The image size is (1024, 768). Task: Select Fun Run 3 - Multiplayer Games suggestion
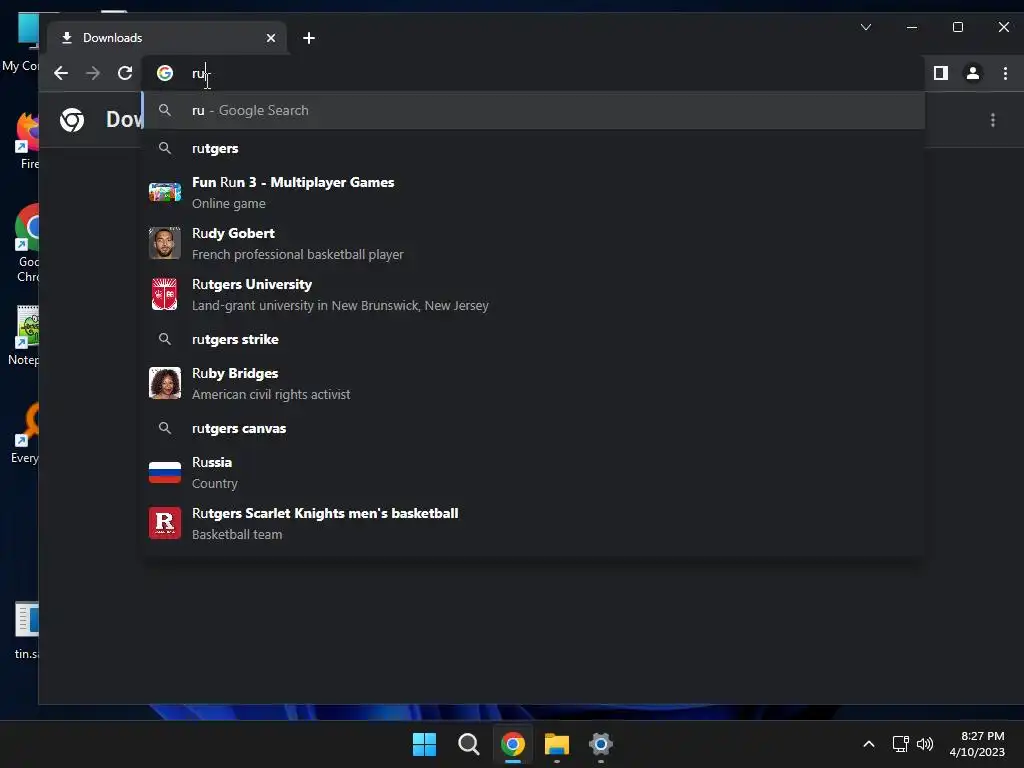tap(533, 193)
